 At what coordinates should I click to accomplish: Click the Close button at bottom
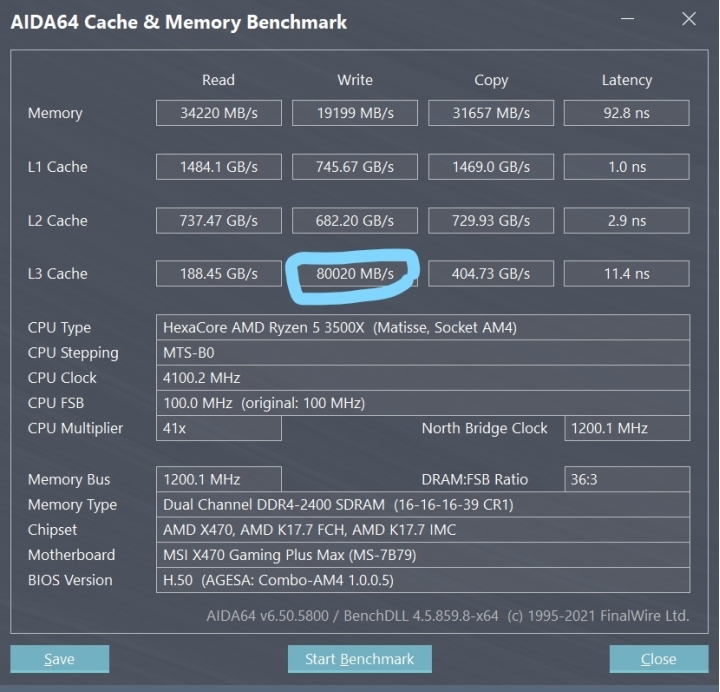[x=659, y=659]
